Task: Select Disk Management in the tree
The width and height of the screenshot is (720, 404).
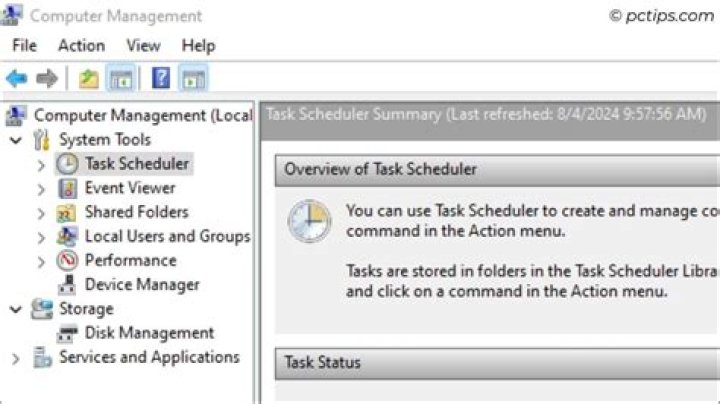Action: (x=149, y=333)
